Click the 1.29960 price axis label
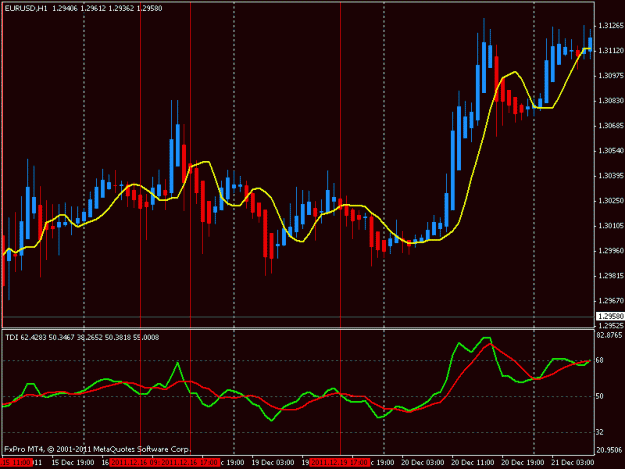 [x=610, y=251]
